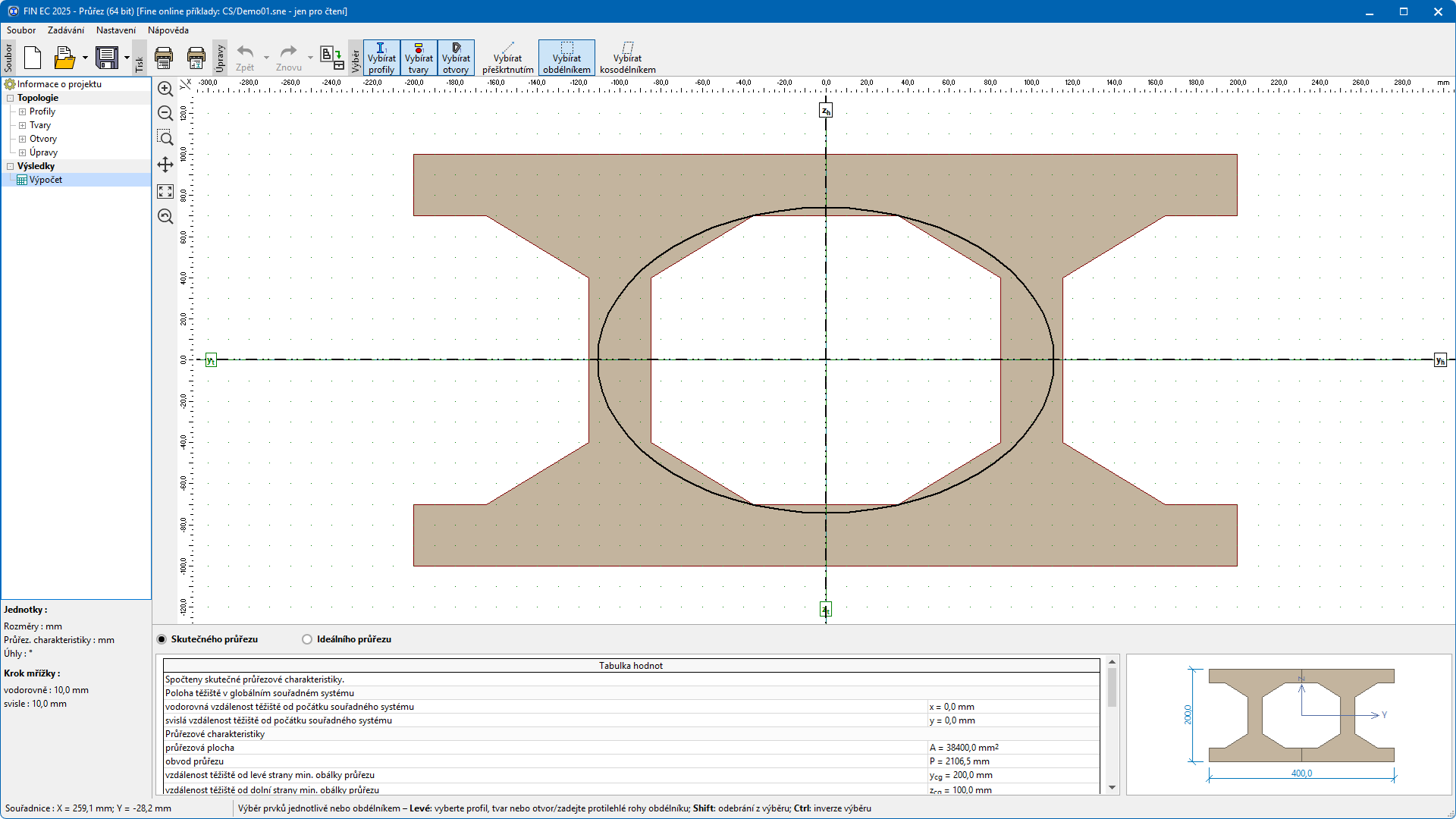Click Vybírat přeškrtnutím button

507,58
